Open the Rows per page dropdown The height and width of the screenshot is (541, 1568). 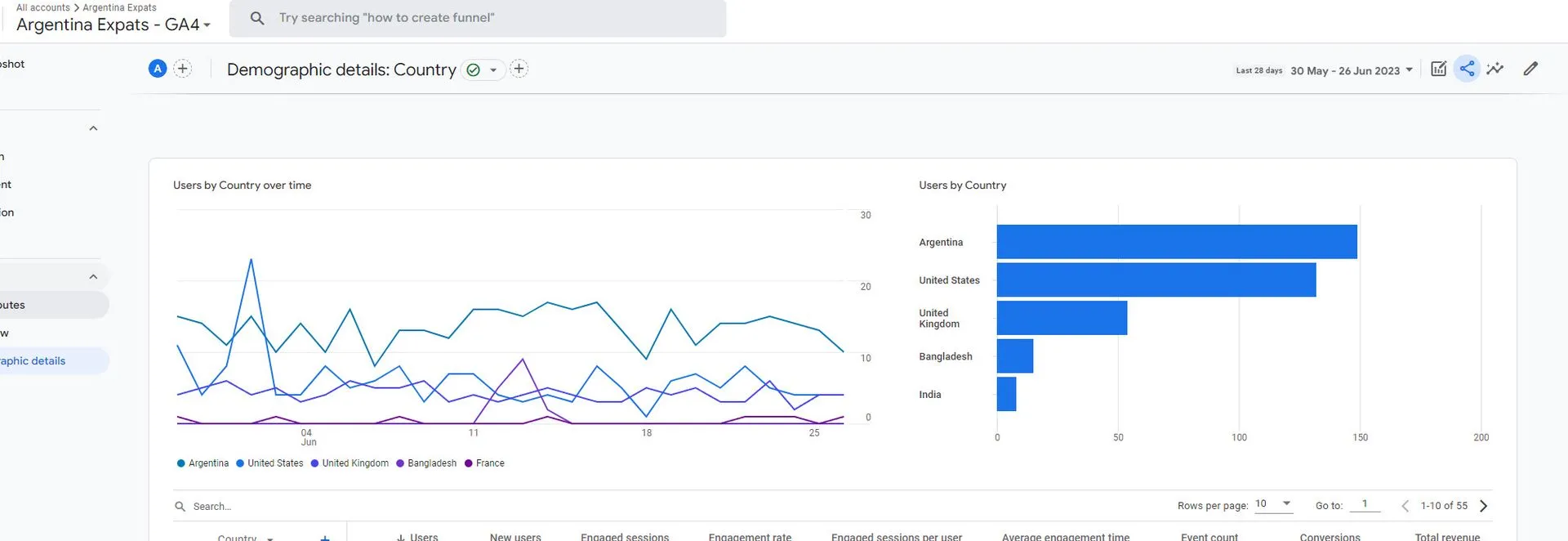[1273, 504]
